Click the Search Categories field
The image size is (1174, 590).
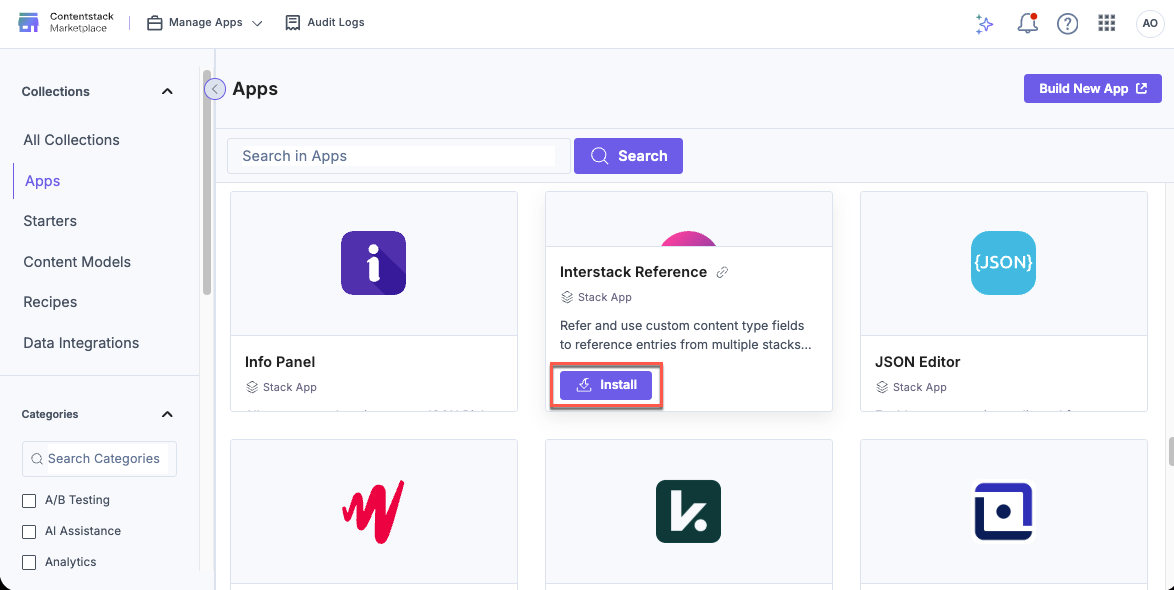[100, 459]
